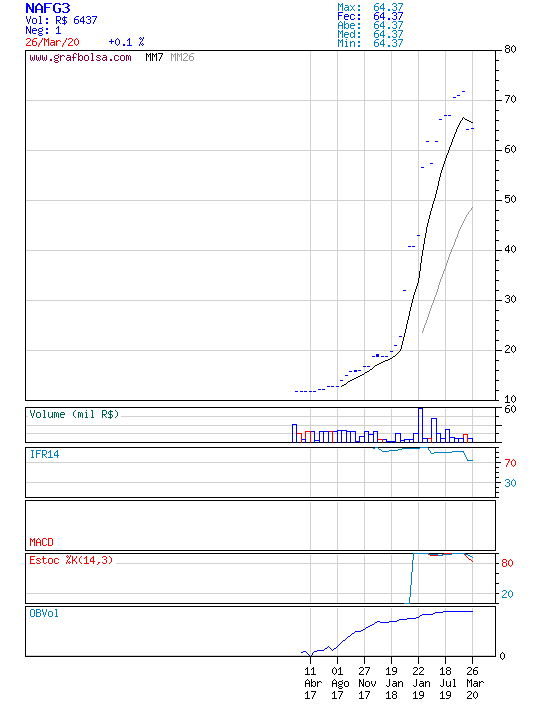Screen dimensions: 545x720
Task: Click the 80 level on Estoc axis
Action: click(507, 563)
